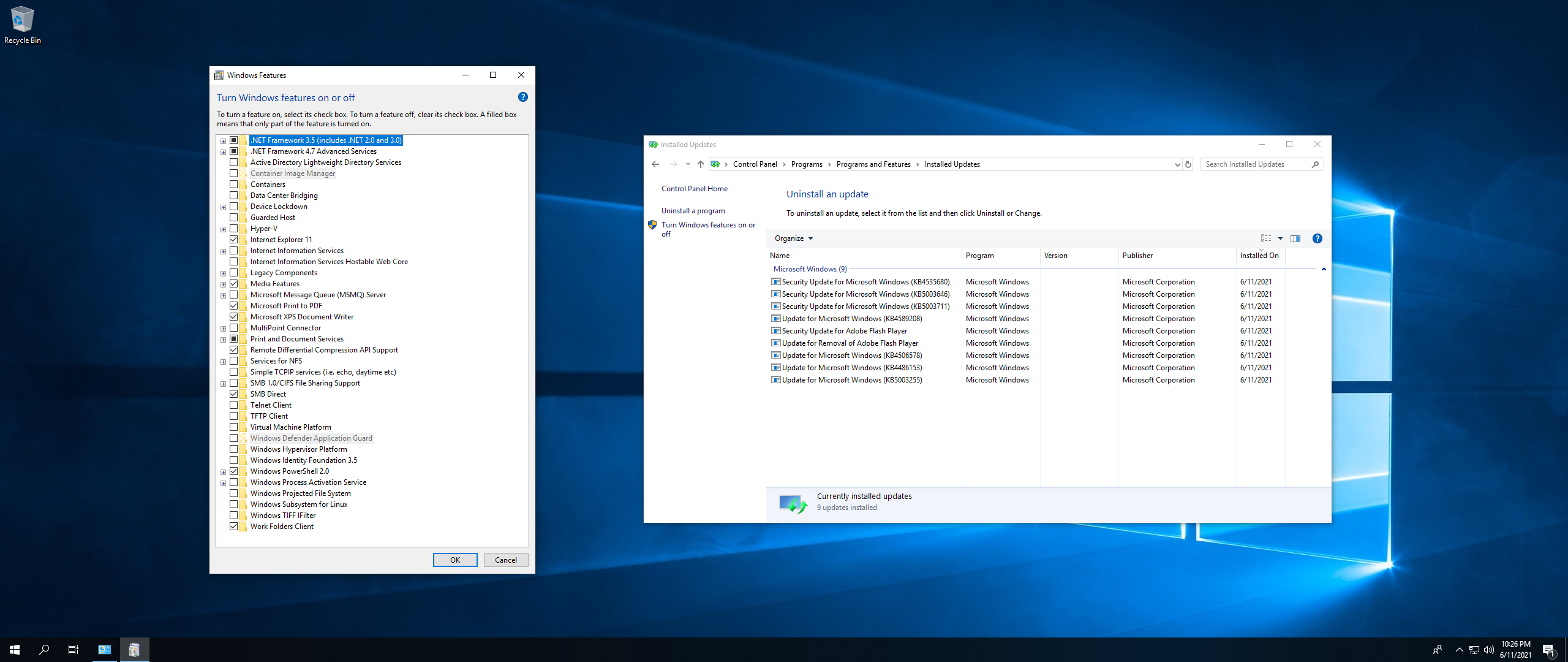Image resolution: width=1568 pixels, height=662 pixels.
Task: Expand Internet Information Services node
Action: [223, 251]
